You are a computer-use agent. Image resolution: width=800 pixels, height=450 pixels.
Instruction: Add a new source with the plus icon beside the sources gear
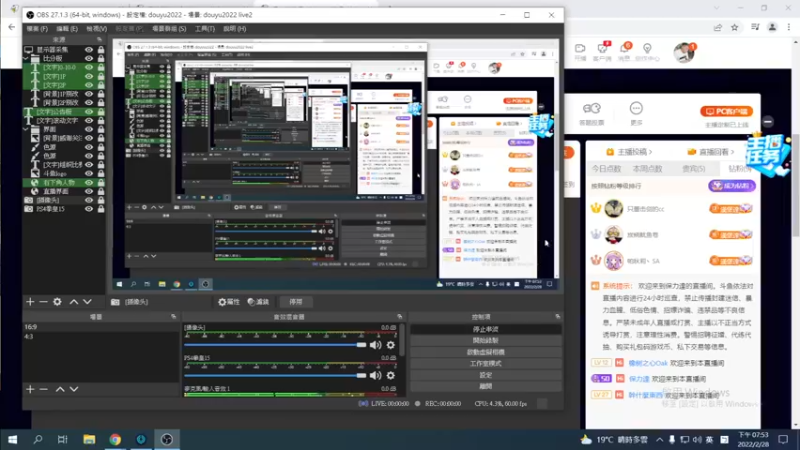pos(30,302)
